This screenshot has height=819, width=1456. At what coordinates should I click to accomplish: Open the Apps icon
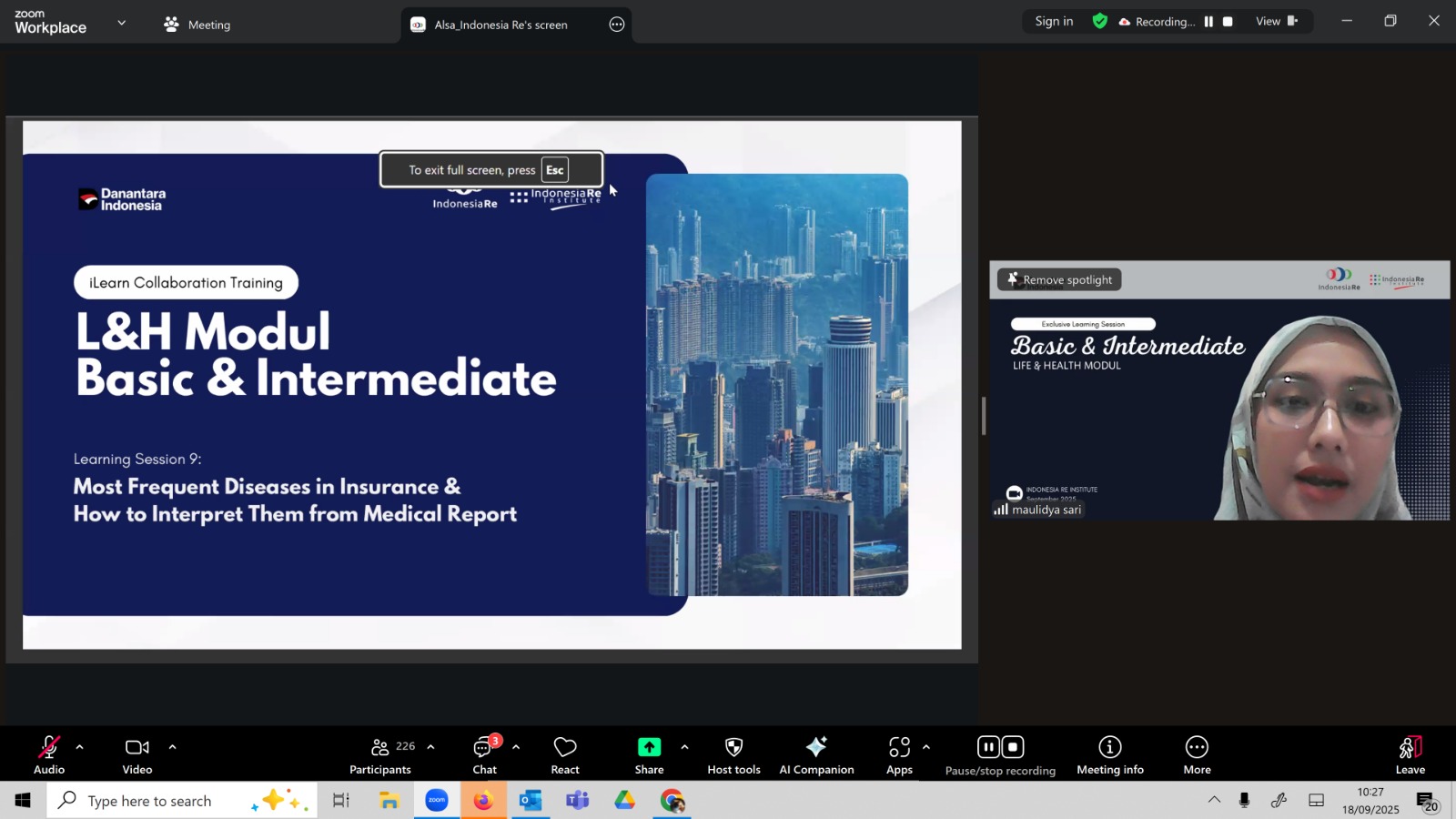point(899,754)
